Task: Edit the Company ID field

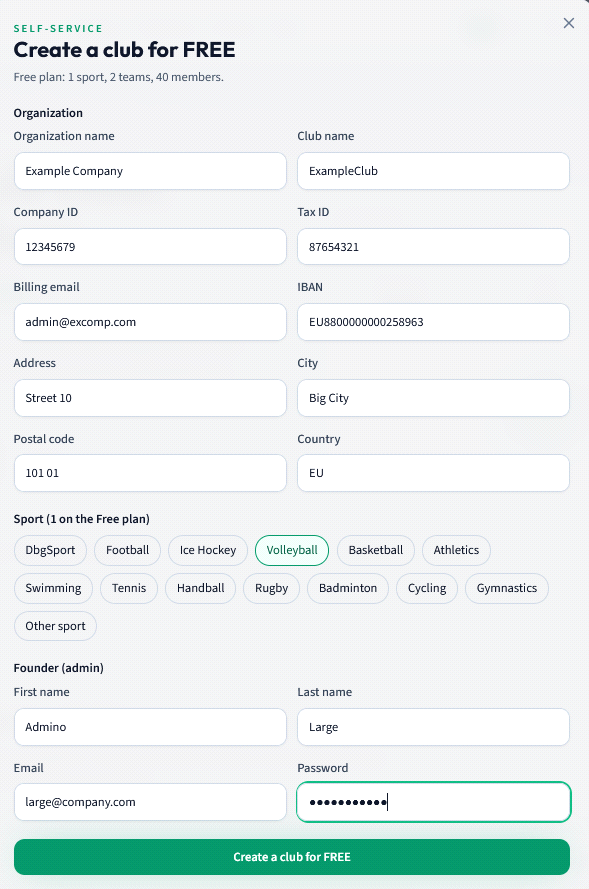Action: tap(150, 247)
